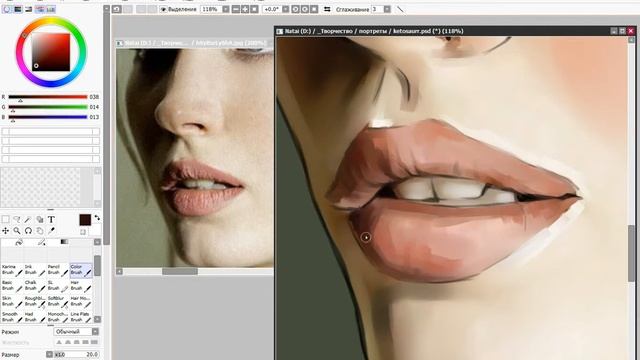Activate the reference photo window title bar

[x=194, y=43]
